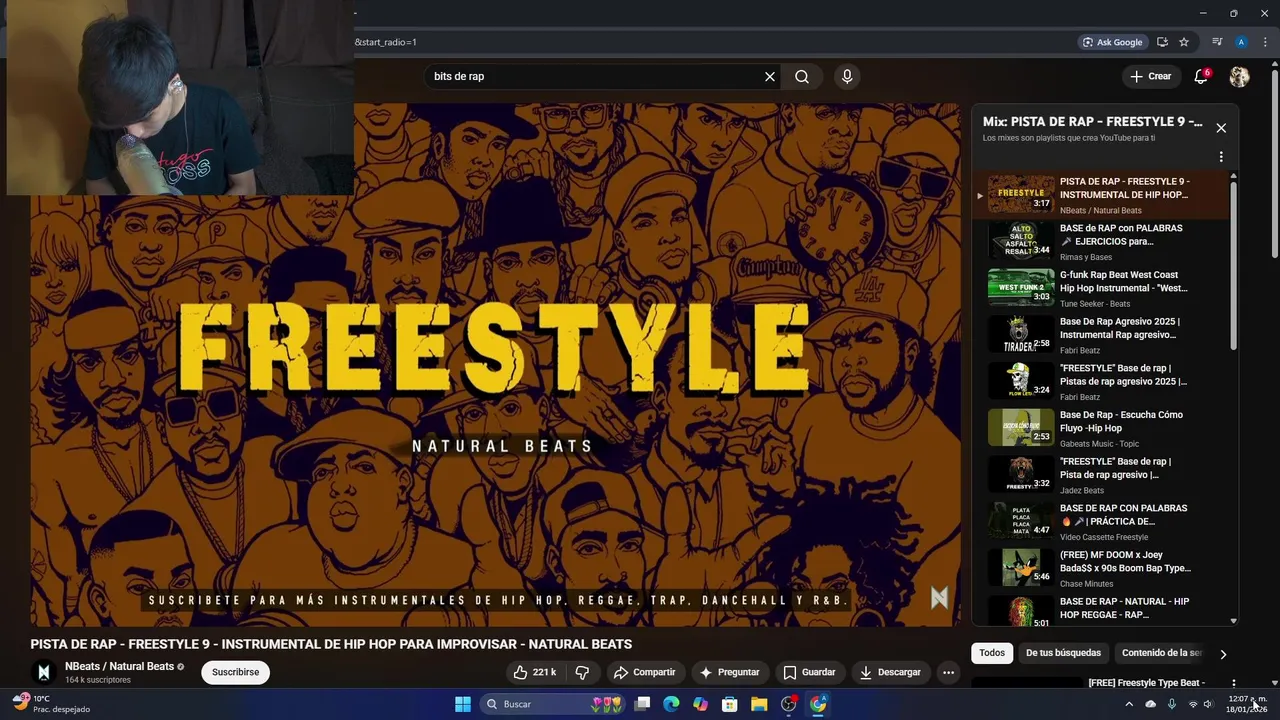Launch Microsoft Edge from taskbar
The width and height of the screenshot is (1280, 720).
point(671,704)
